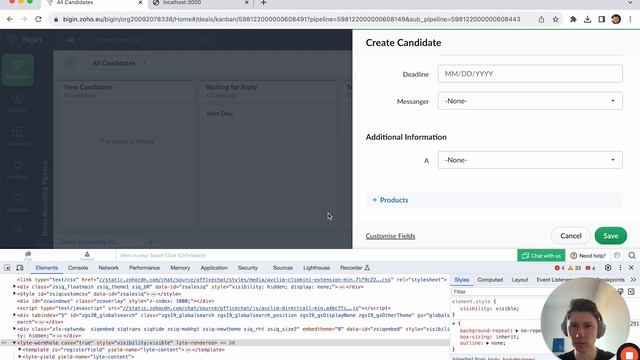This screenshot has width=640, height=360.
Task: Open the DevTools three-dot customize menu
Action: click(620, 268)
